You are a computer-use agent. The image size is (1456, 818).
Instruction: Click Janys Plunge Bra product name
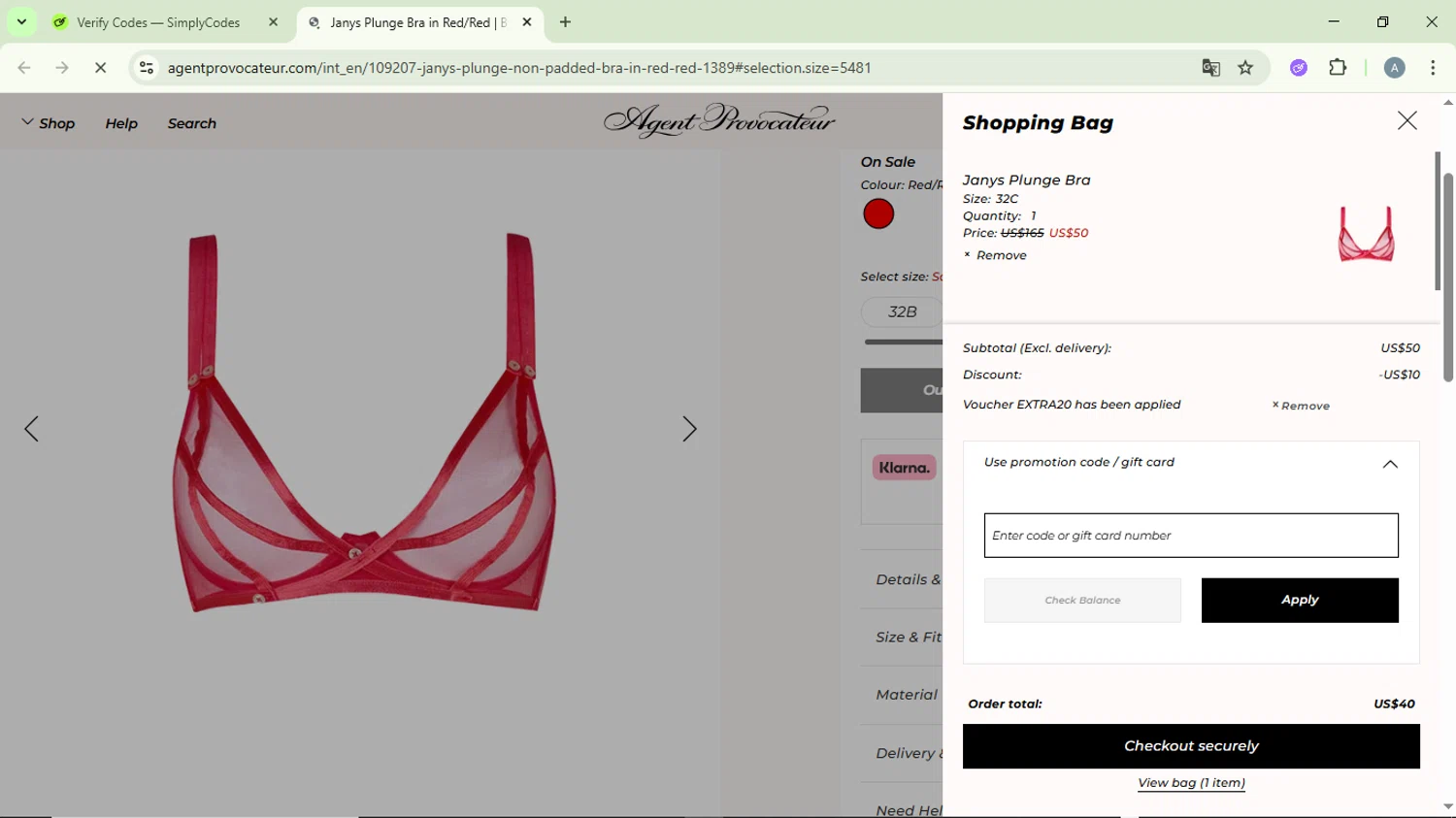pyautogui.click(x=1026, y=180)
